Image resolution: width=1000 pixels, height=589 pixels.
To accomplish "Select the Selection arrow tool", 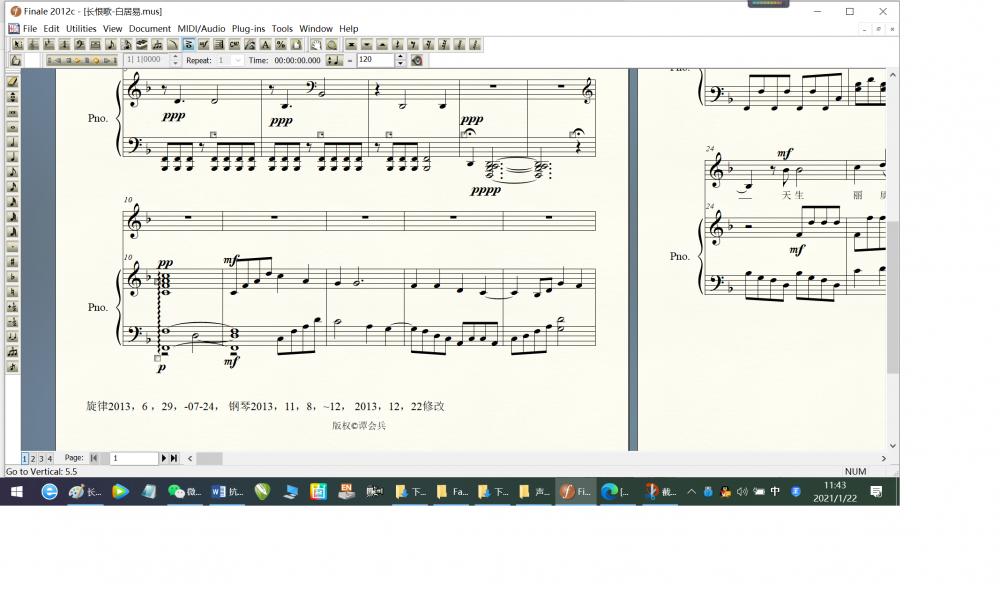I will [17, 44].
